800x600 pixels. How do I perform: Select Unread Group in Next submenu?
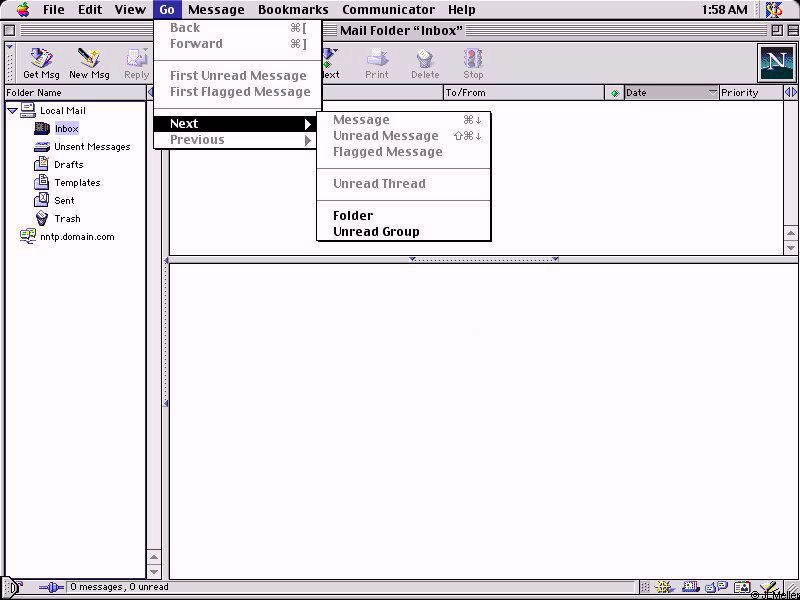tap(376, 232)
